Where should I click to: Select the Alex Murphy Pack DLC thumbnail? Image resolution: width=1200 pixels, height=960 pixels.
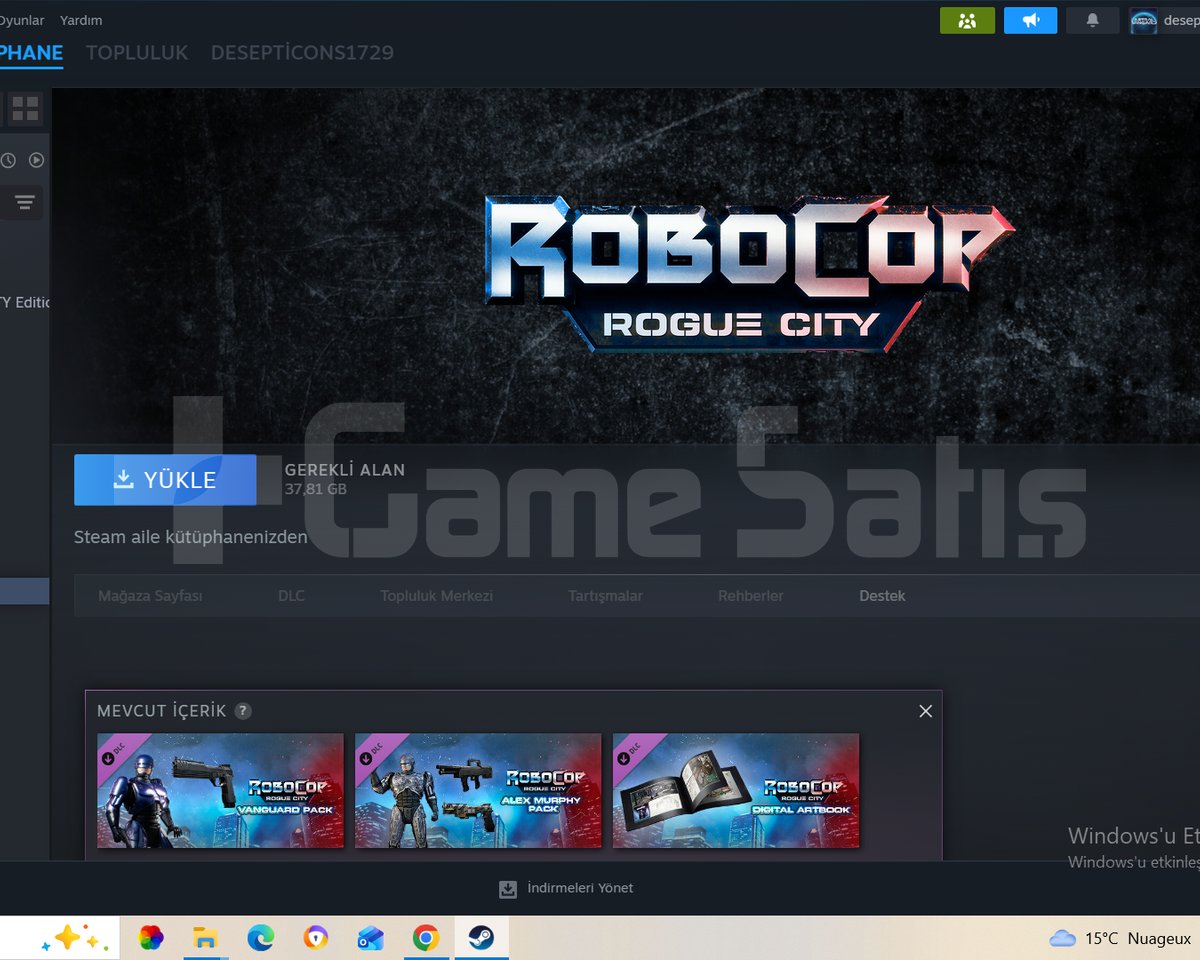pyautogui.click(x=478, y=790)
